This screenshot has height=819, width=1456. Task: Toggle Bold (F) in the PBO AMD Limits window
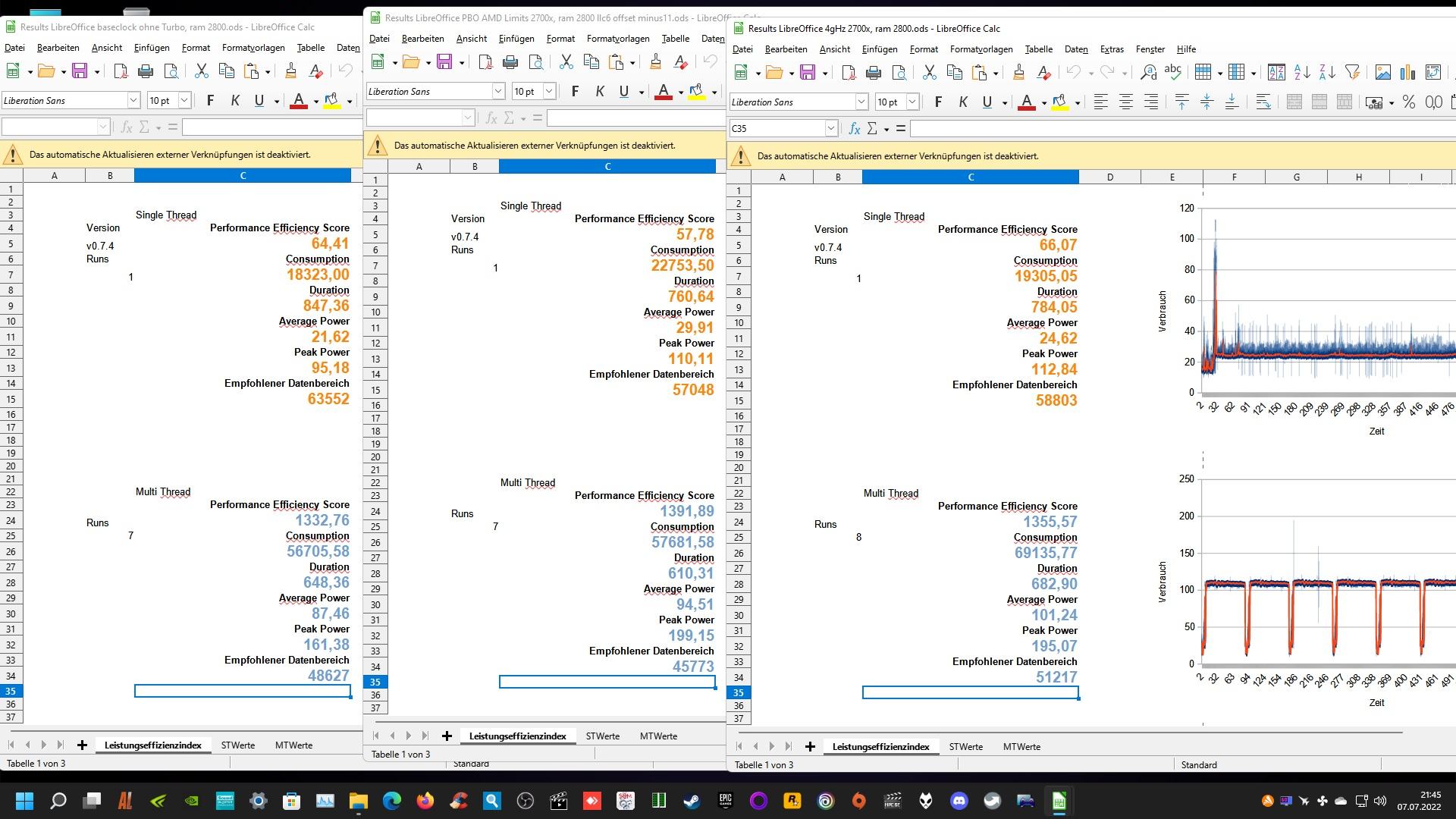click(575, 91)
